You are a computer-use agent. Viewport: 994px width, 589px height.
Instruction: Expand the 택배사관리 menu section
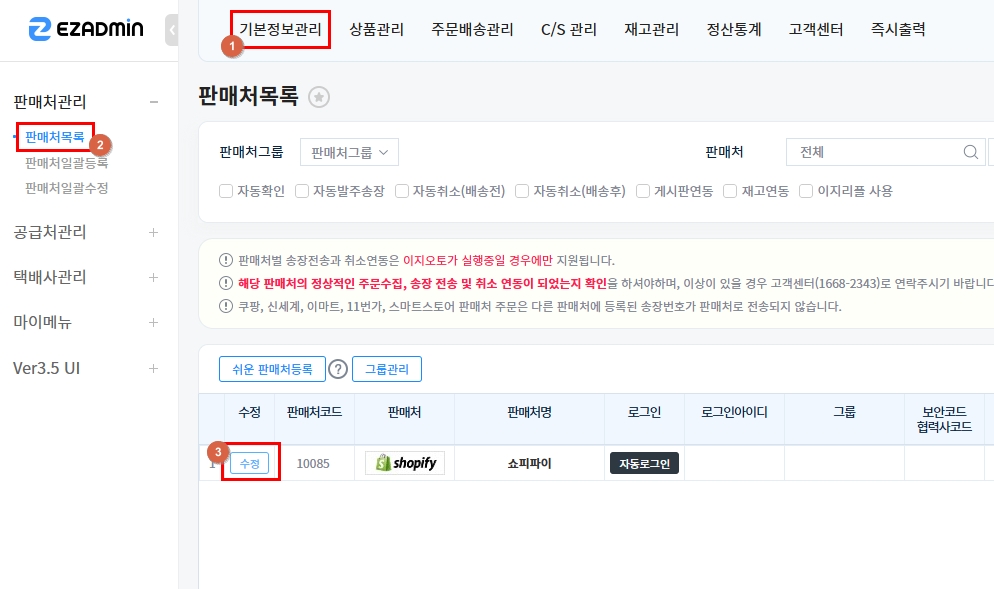(153, 277)
